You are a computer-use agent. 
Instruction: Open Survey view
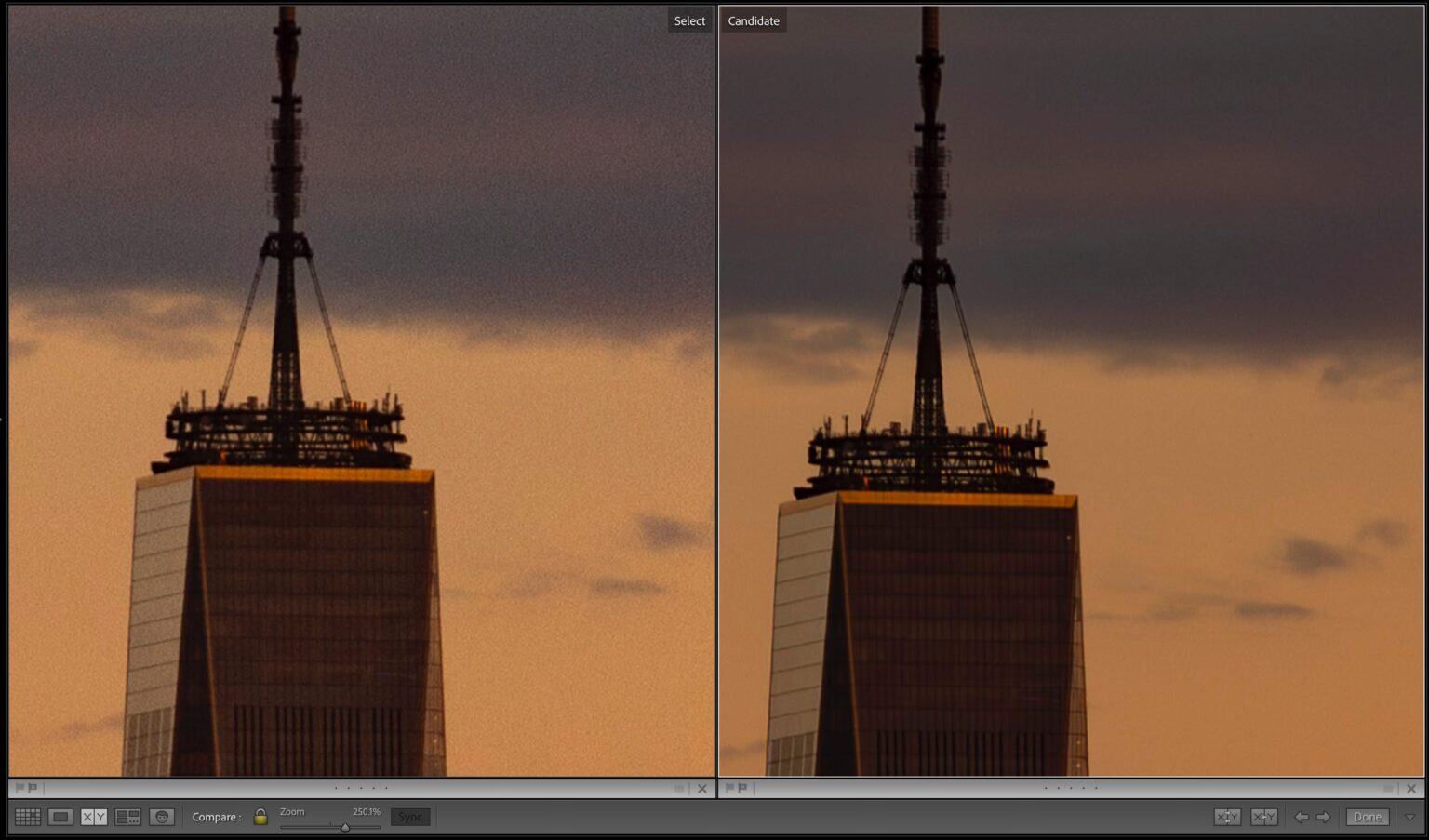coord(127,816)
